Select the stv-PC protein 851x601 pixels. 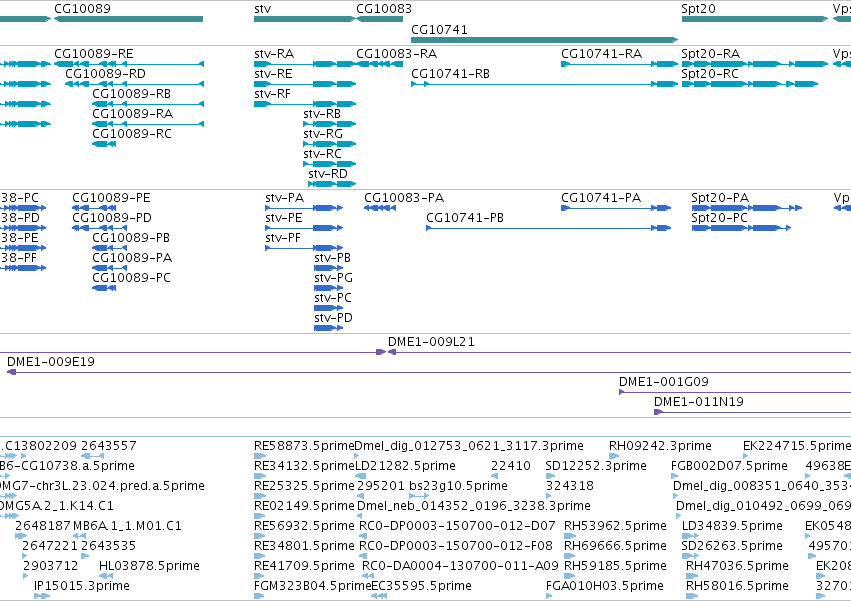tap(328, 308)
